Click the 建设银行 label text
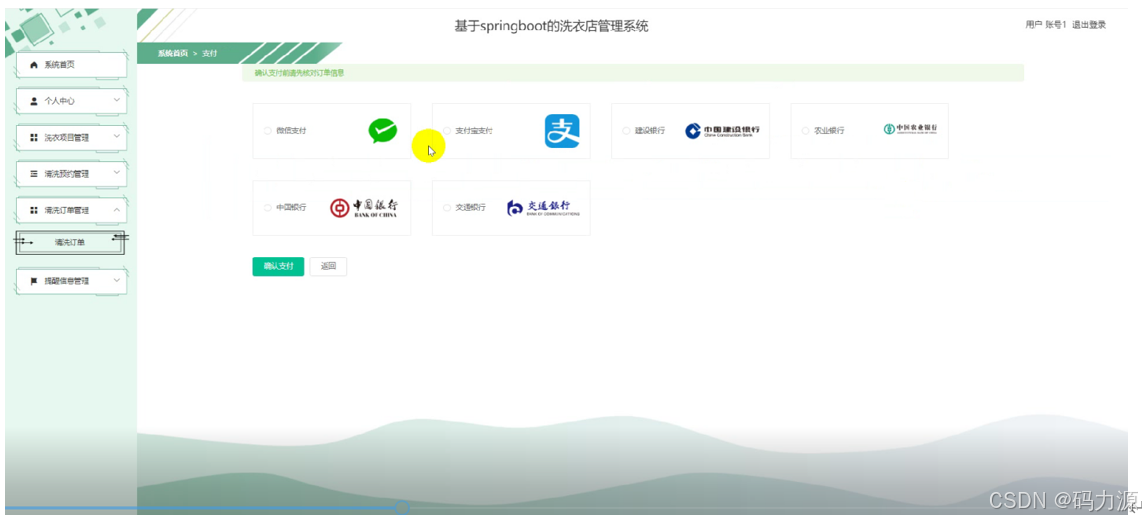The image size is (1142, 521). pos(650,131)
